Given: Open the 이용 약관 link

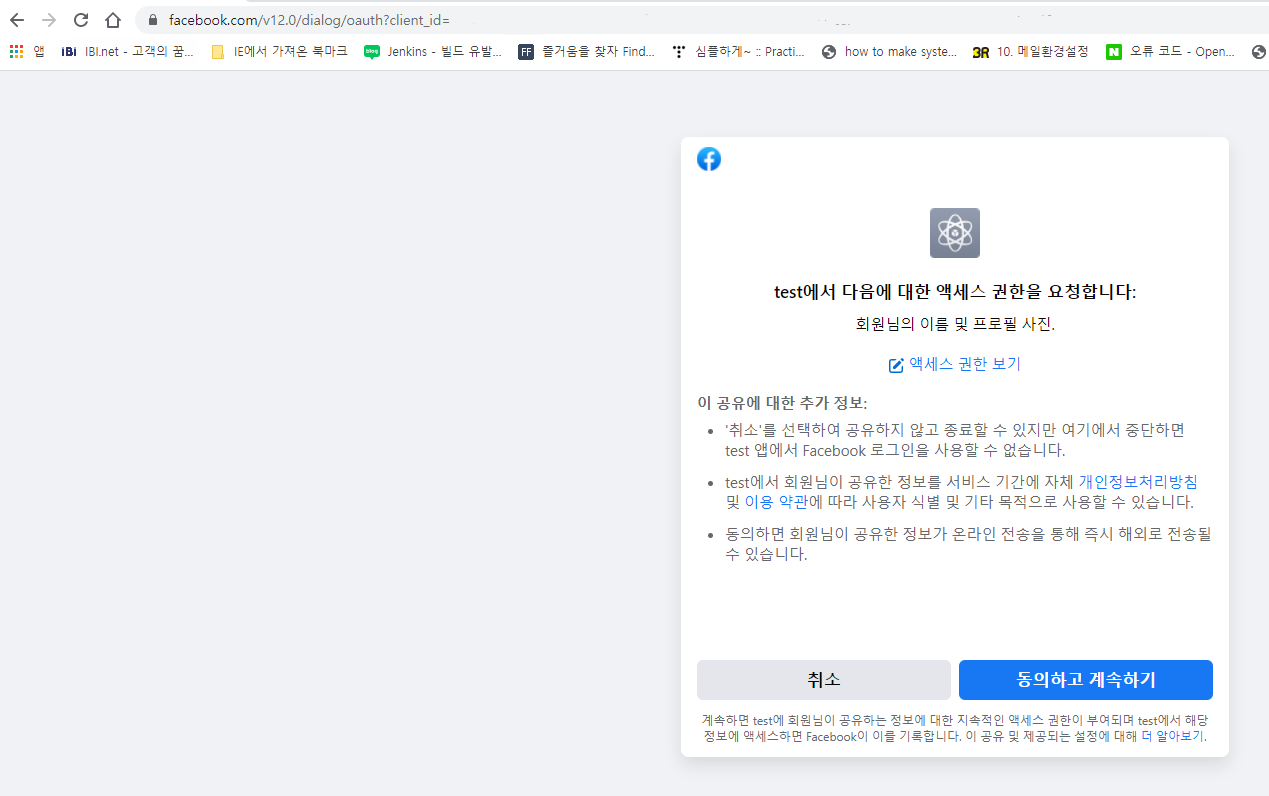Looking at the screenshot, I should (777, 502).
